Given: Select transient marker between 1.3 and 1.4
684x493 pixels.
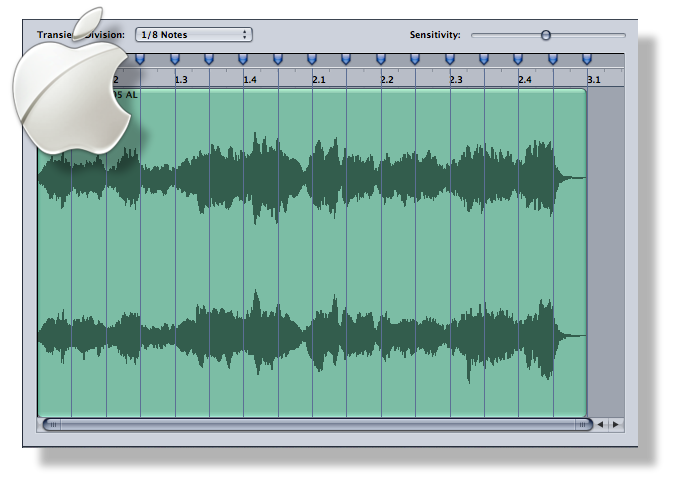Looking at the screenshot, I should tap(208, 60).
